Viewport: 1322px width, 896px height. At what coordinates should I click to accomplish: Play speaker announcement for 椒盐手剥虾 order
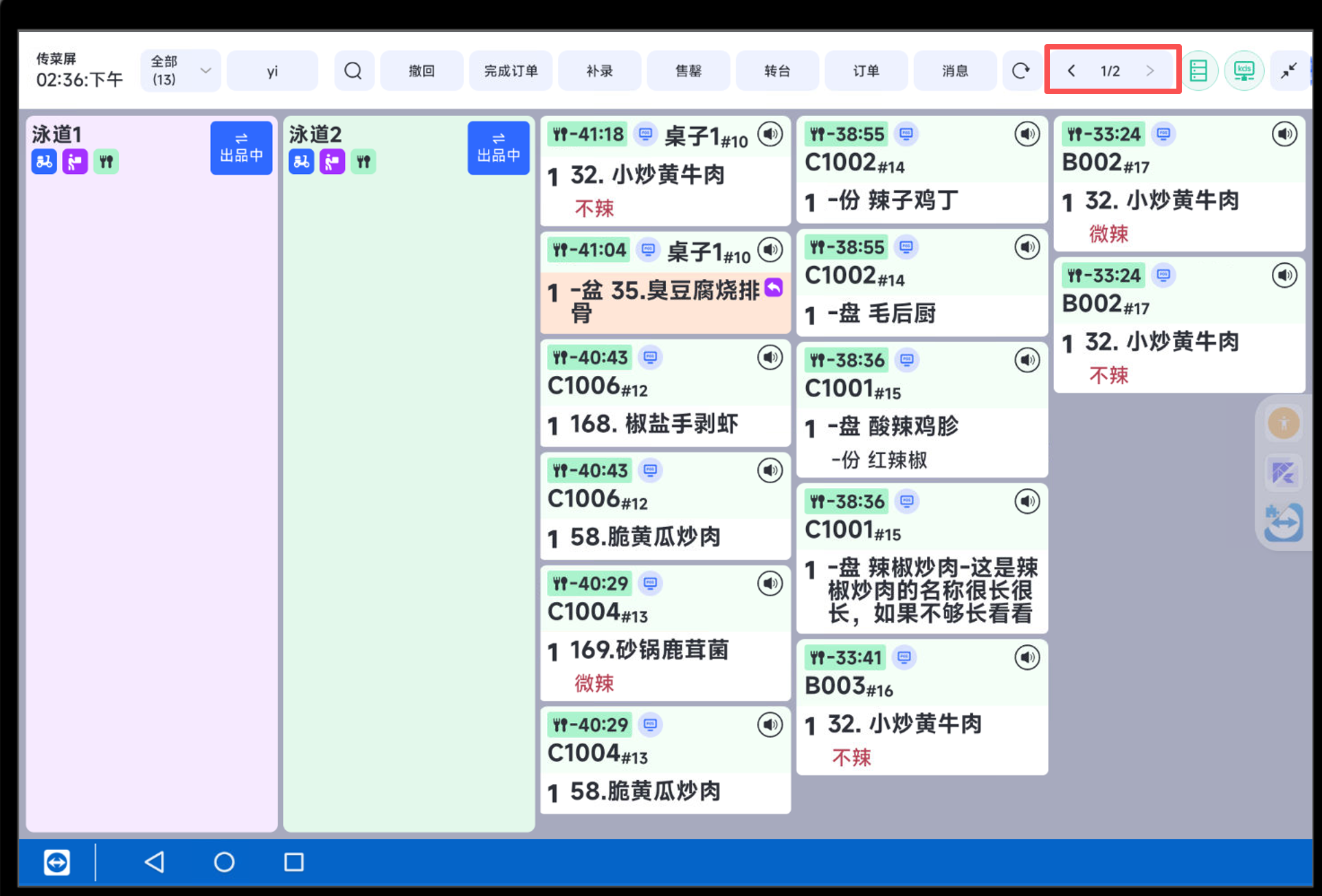click(x=770, y=357)
